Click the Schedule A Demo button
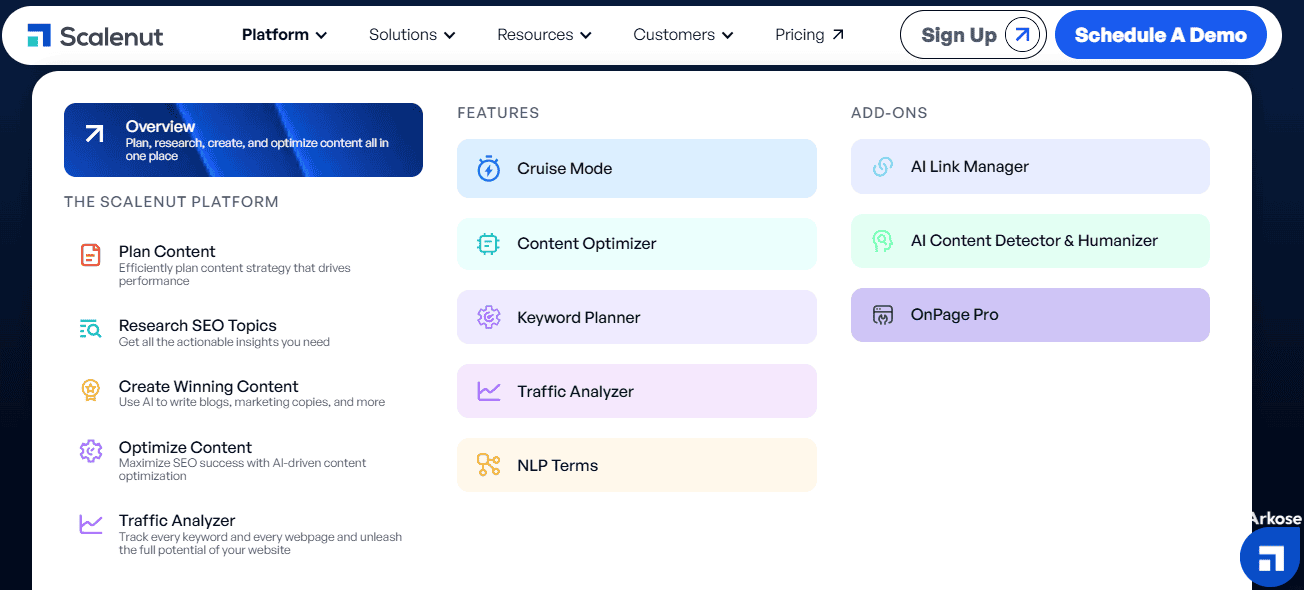Image resolution: width=1304 pixels, height=590 pixels. pyautogui.click(x=1161, y=35)
